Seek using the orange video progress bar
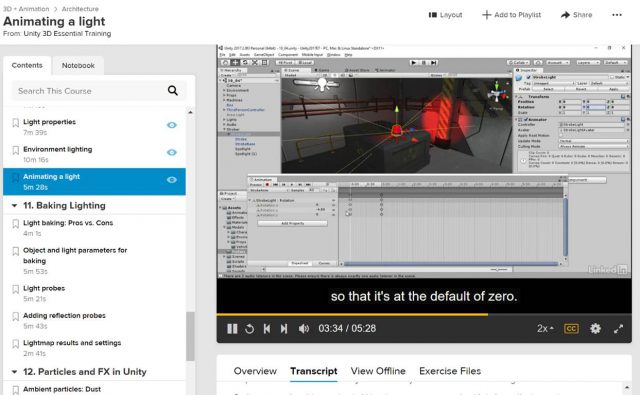Screen dimensions: 640x395 click(x=352, y=314)
